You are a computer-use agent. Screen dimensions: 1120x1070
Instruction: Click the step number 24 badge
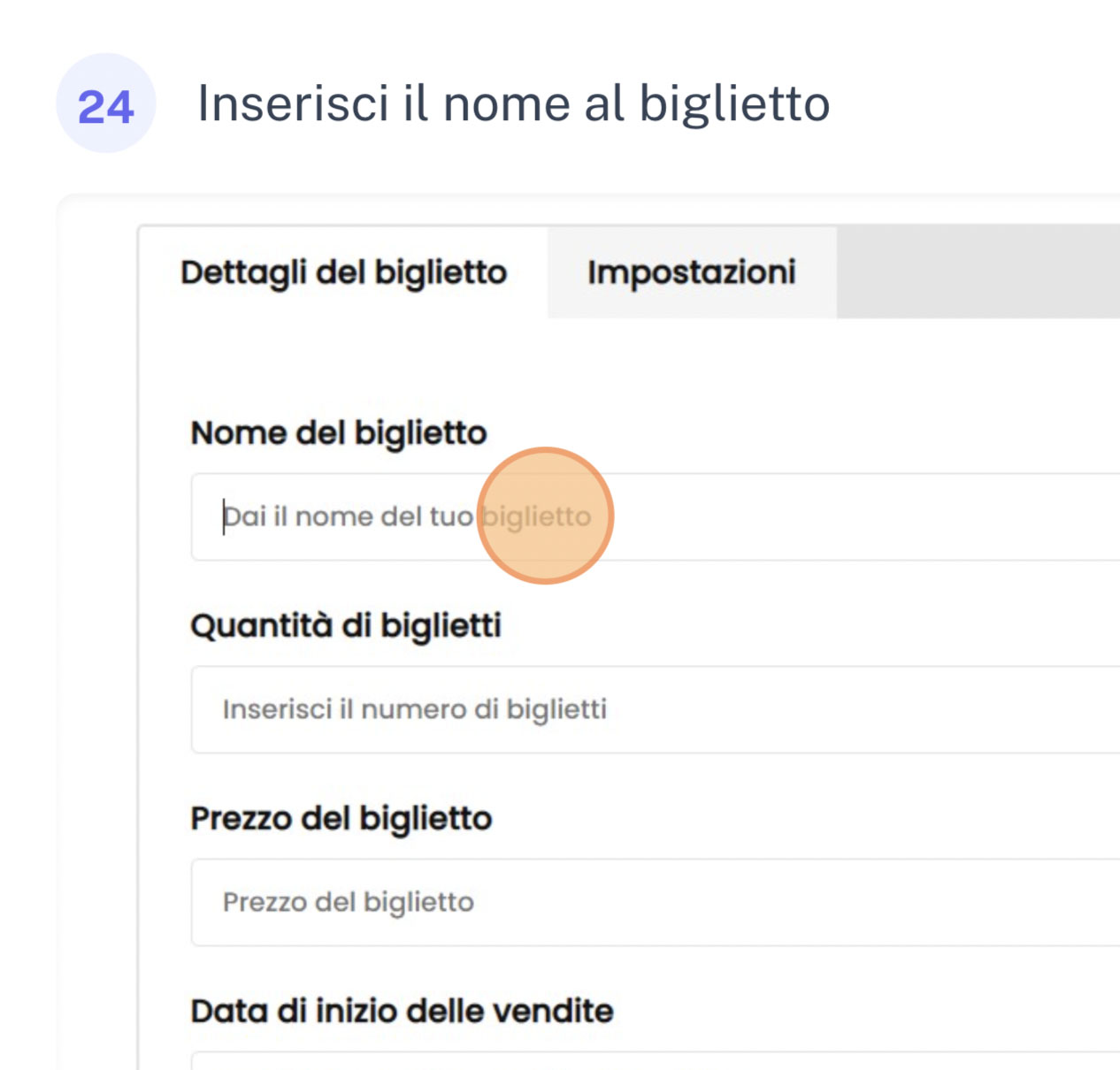(x=105, y=104)
